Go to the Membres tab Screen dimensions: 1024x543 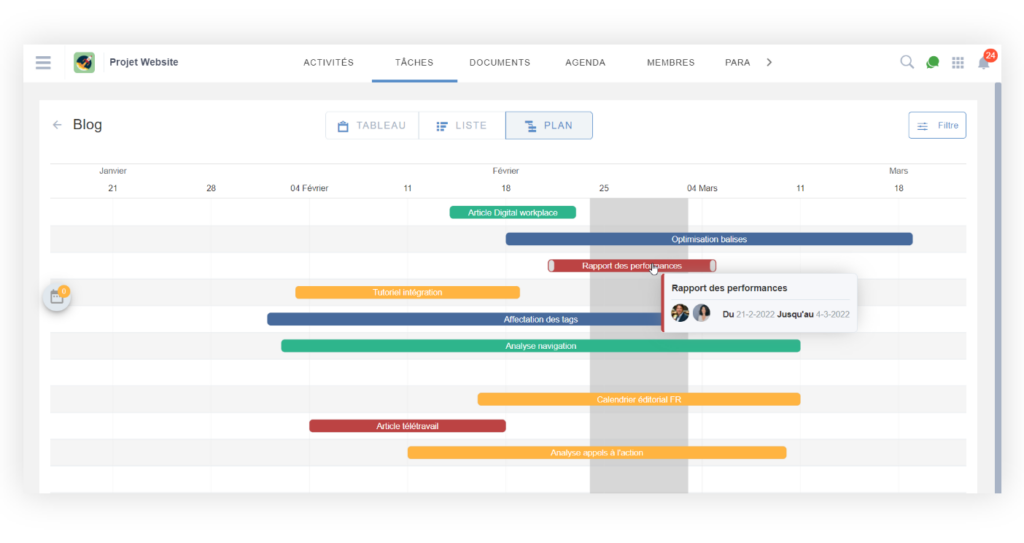(671, 63)
